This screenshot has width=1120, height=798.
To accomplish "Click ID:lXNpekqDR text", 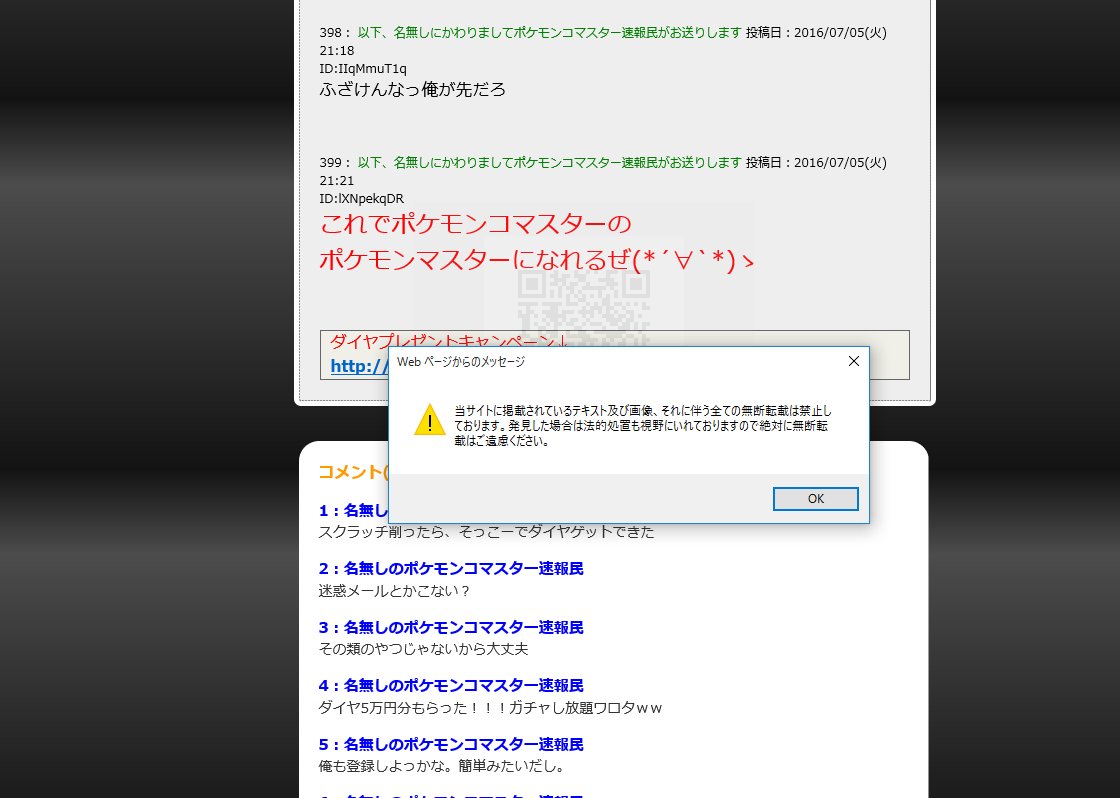I will [361, 199].
